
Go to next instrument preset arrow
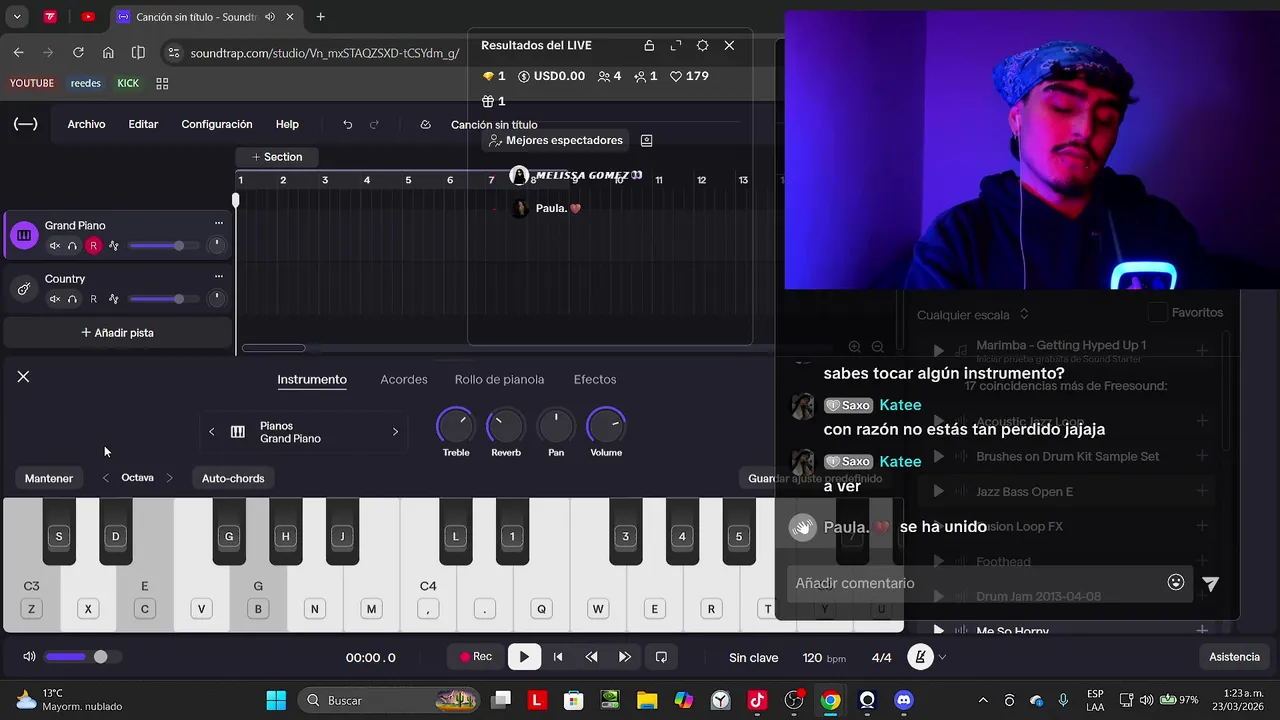395,432
